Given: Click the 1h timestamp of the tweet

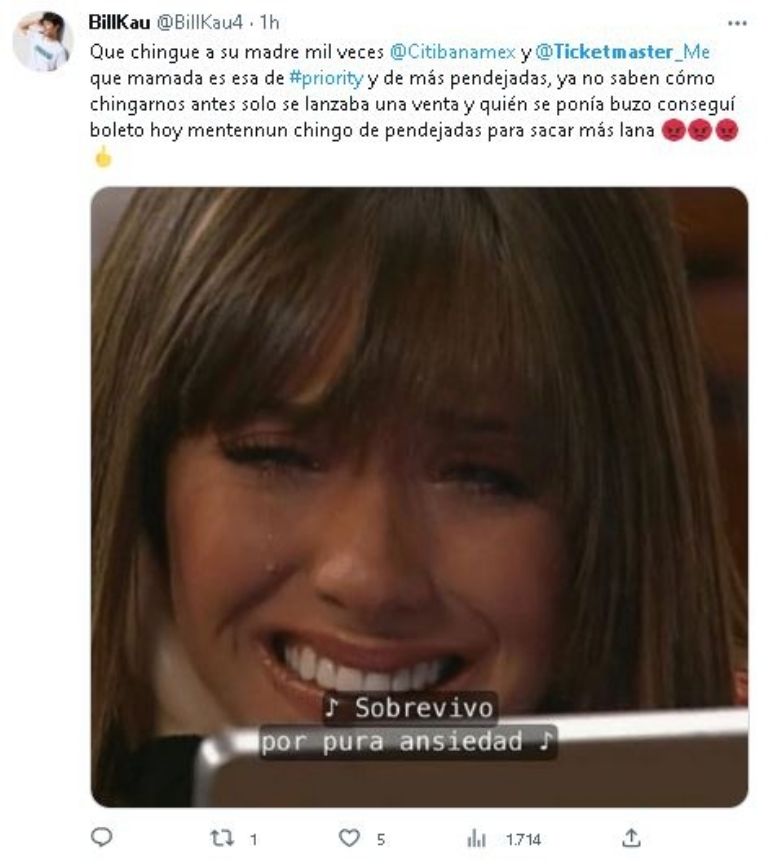Looking at the screenshot, I should 270,23.
